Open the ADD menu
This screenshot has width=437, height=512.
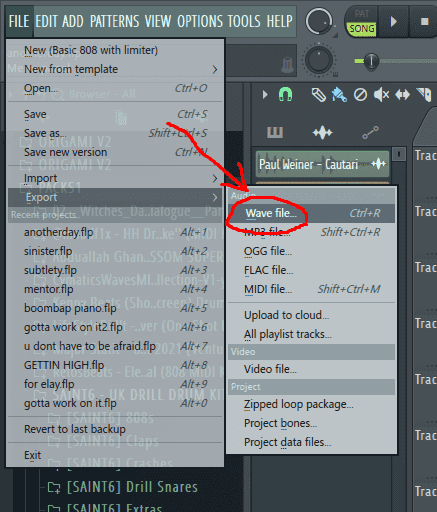click(73, 22)
